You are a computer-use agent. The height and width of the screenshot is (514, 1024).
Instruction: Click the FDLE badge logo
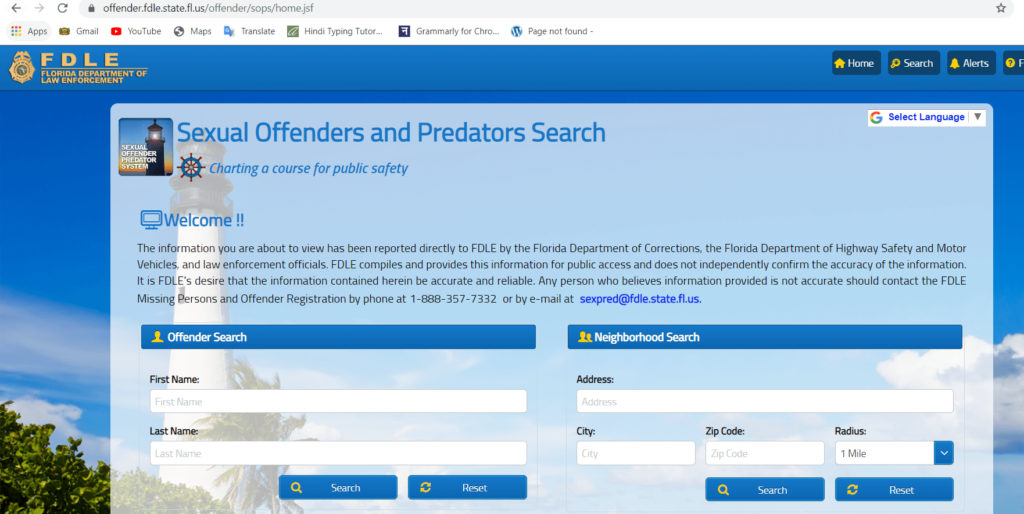coord(21,67)
